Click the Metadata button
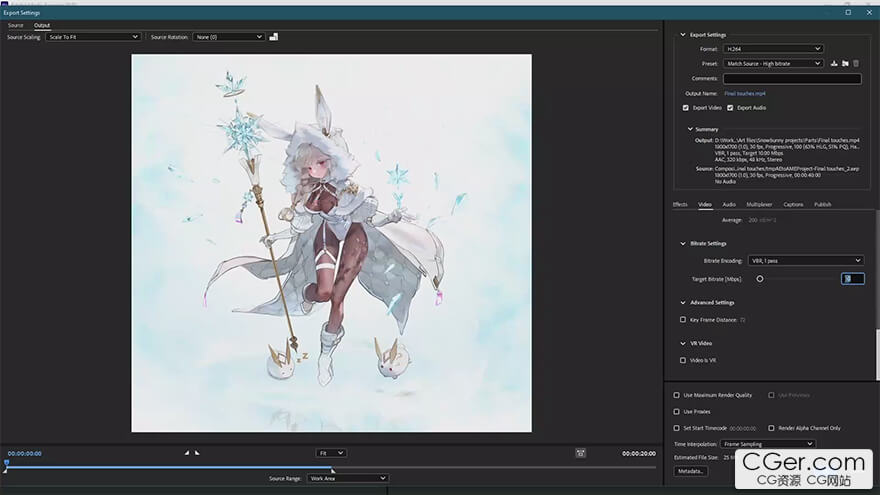Viewport: 880px width, 495px height. point(690,471)
